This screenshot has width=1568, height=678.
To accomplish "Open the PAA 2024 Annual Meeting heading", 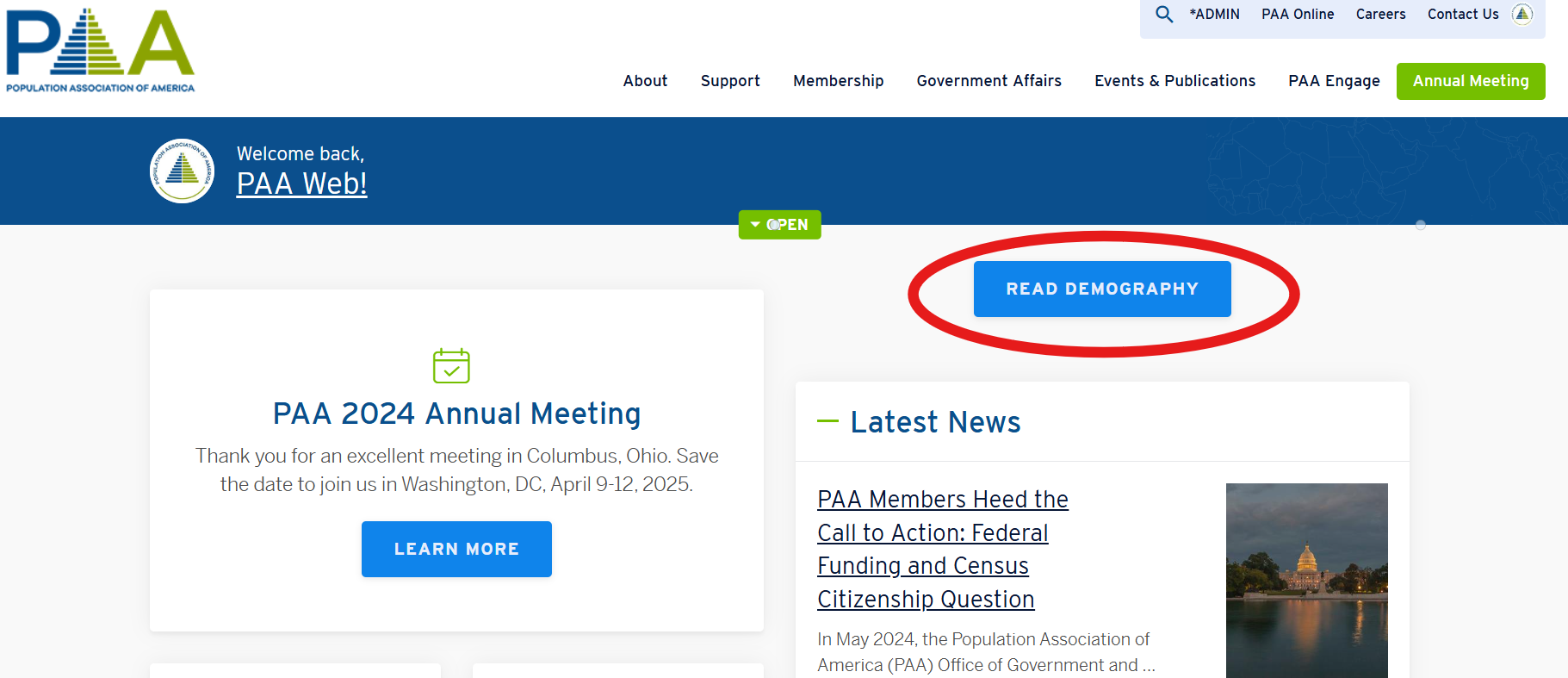I will 456,414.
